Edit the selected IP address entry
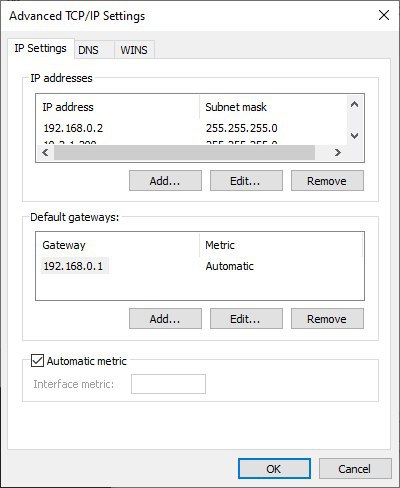This screenshot has height=488, width=400. (246, 181)
